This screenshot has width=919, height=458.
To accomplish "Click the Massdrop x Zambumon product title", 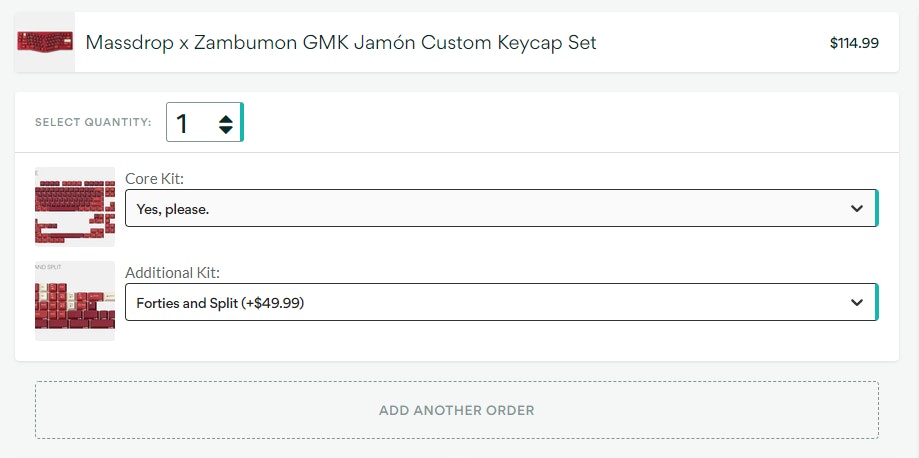I will click(x=190, y=43).
